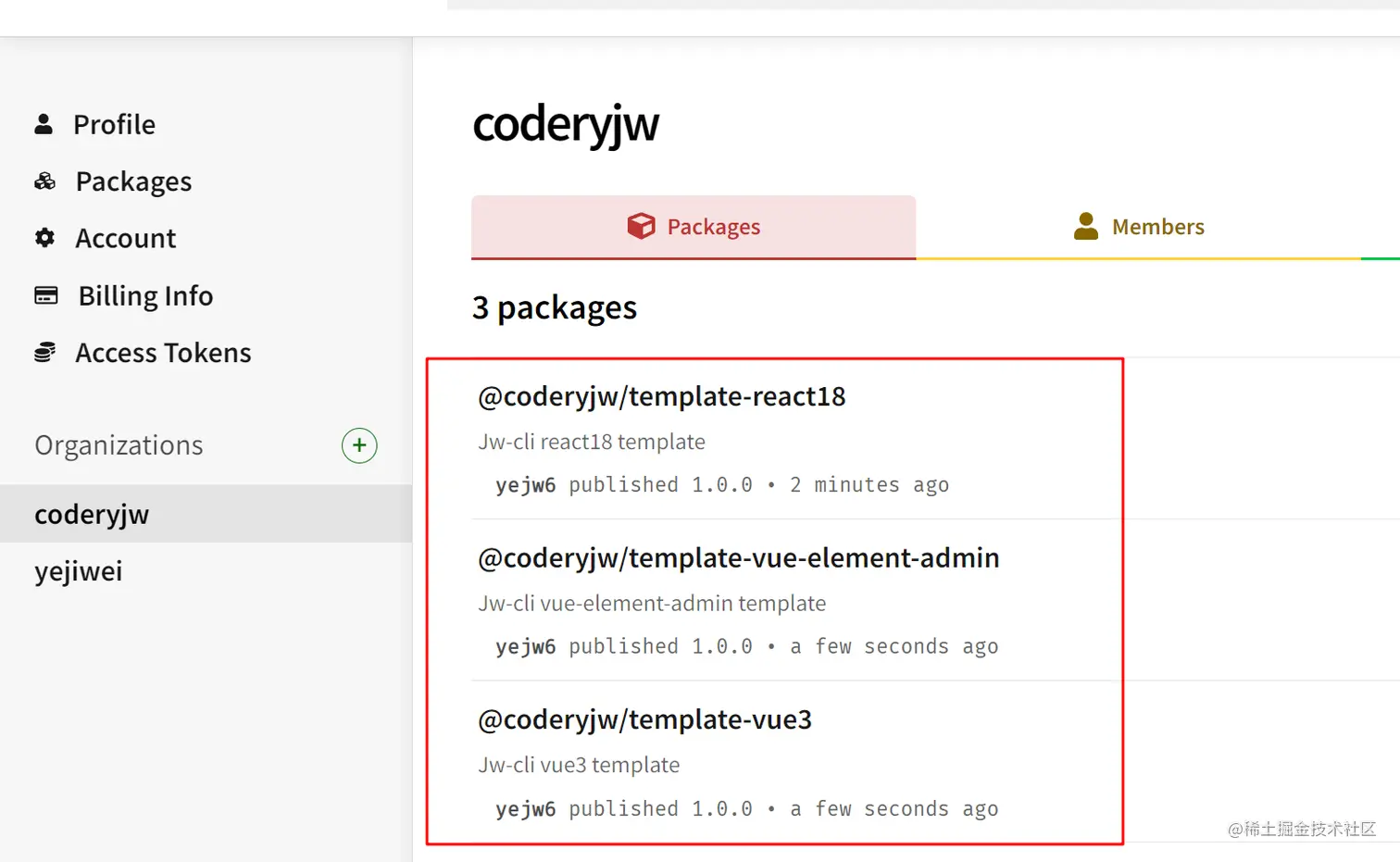The width and height of the screenshot is (1400, 862).
Task: Open @coderyjw/template-vue3 package link
Action: (644, 719)
